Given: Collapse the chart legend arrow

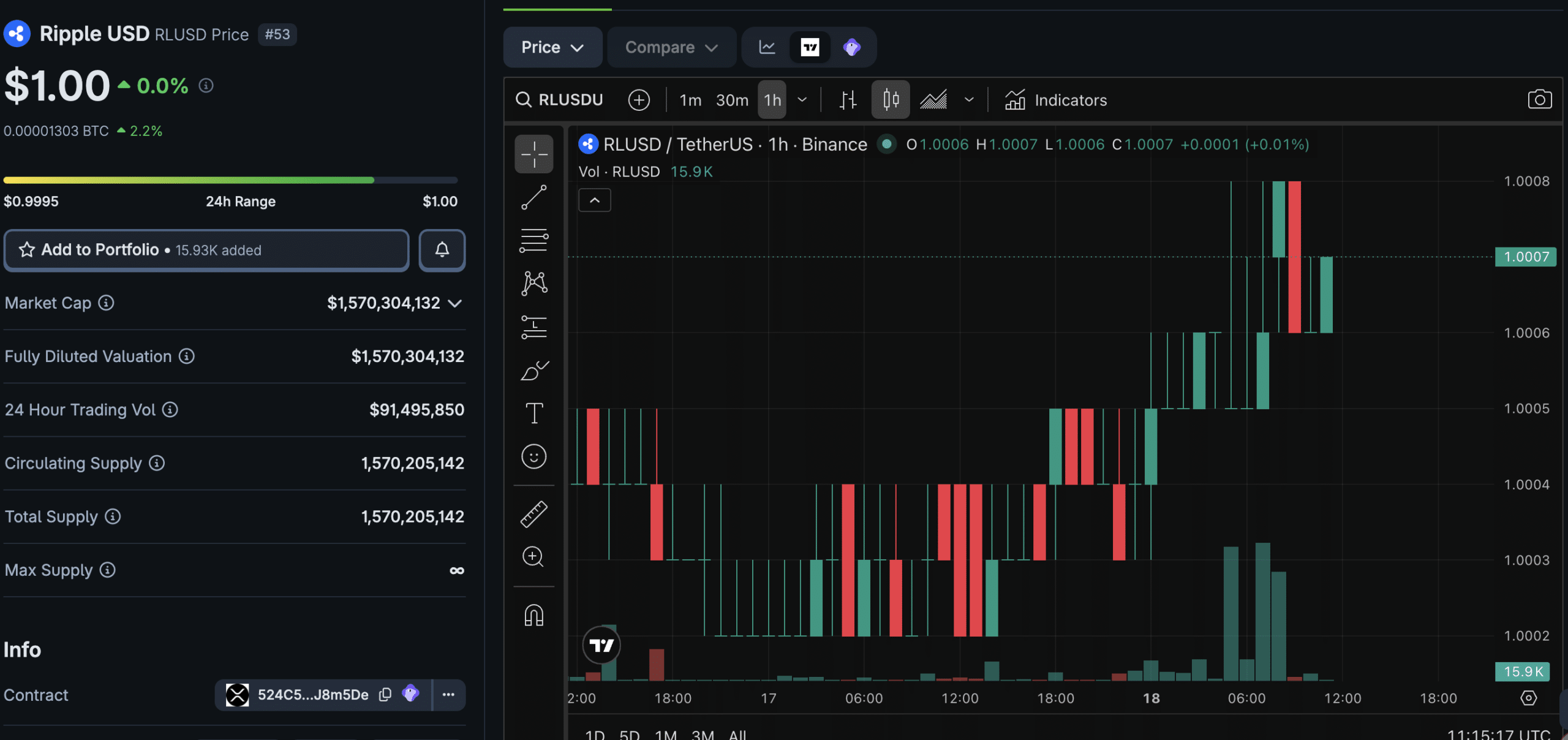Looking at the screenshot, I should [595, 200].
